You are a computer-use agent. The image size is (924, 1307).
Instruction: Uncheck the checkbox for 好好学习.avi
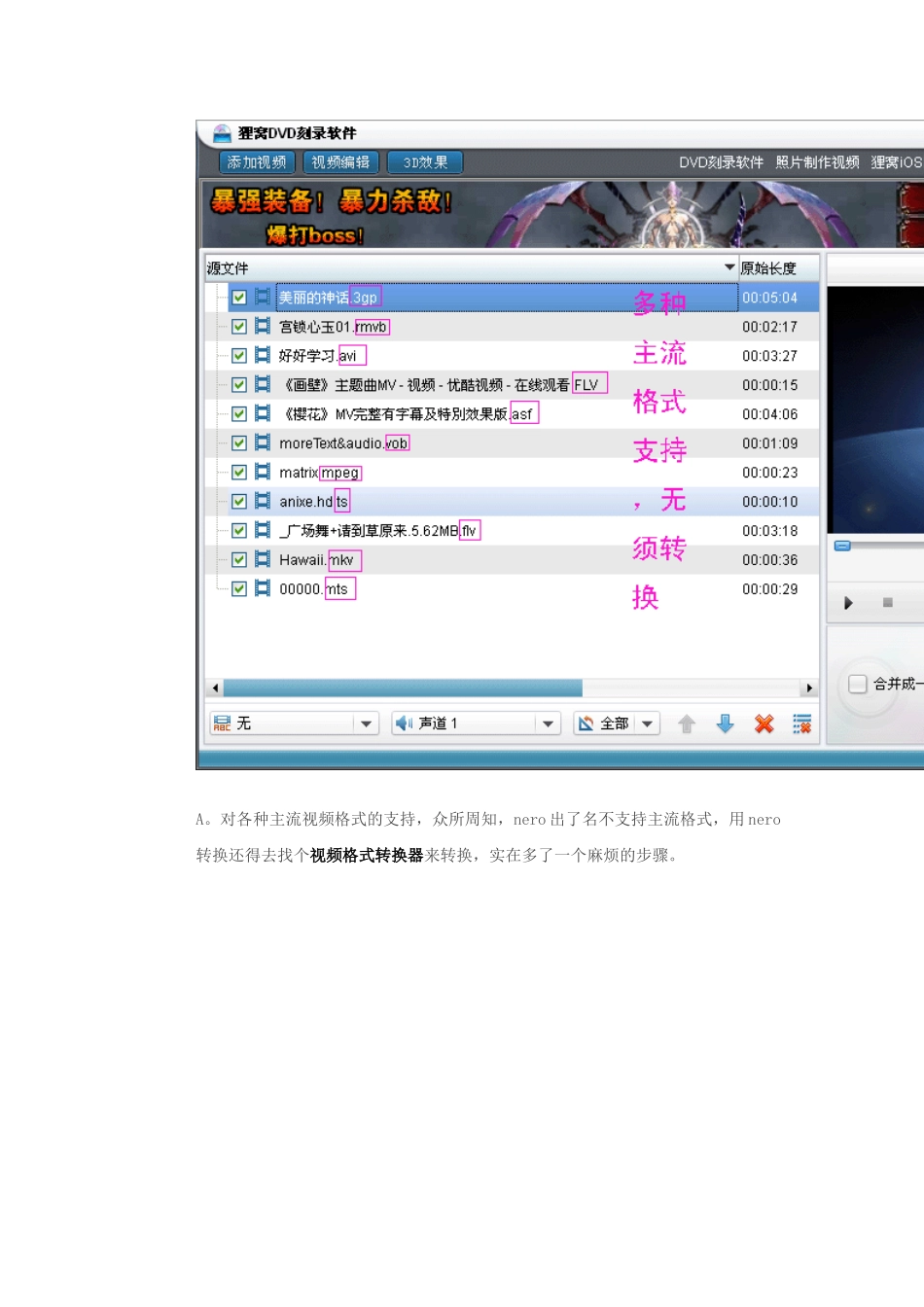[239, 356]
